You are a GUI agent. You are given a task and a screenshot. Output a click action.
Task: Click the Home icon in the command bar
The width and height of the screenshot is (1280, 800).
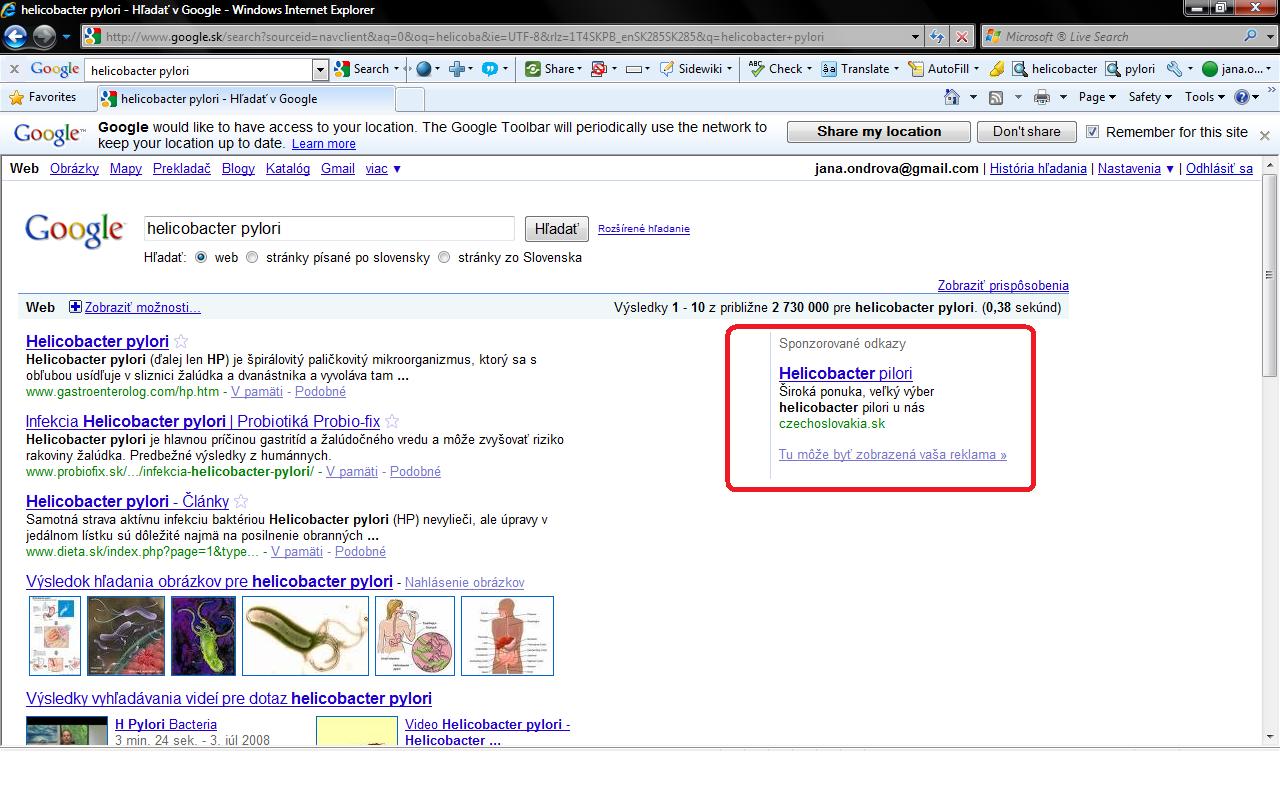[x=953, y=97]
